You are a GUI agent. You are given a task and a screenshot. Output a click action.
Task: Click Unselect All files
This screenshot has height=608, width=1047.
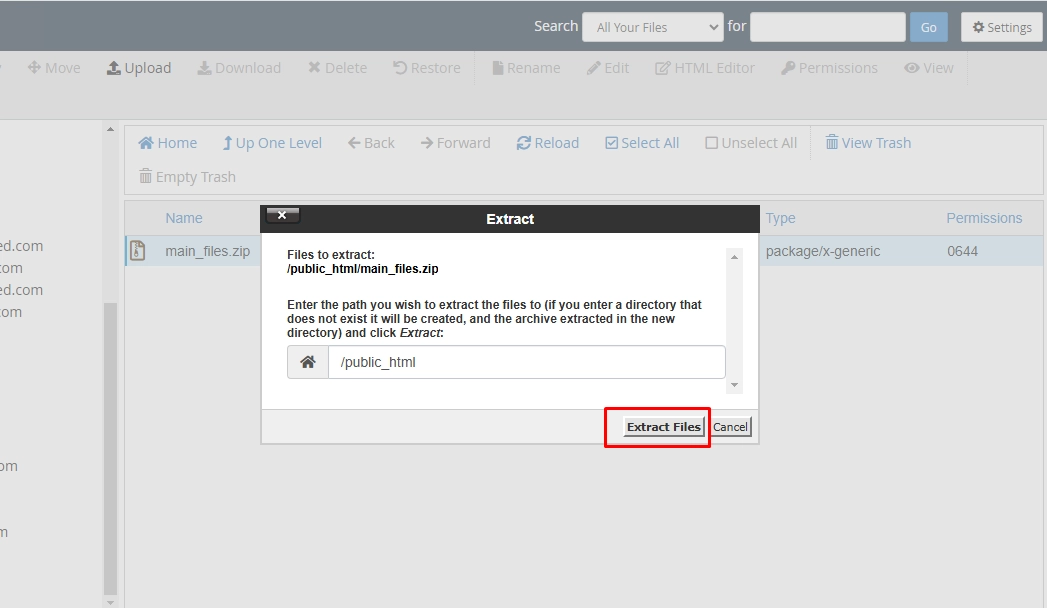751,143
